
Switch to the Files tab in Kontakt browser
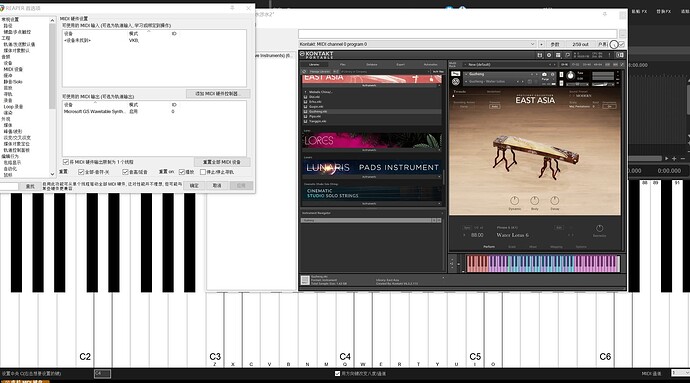point(343,65)
